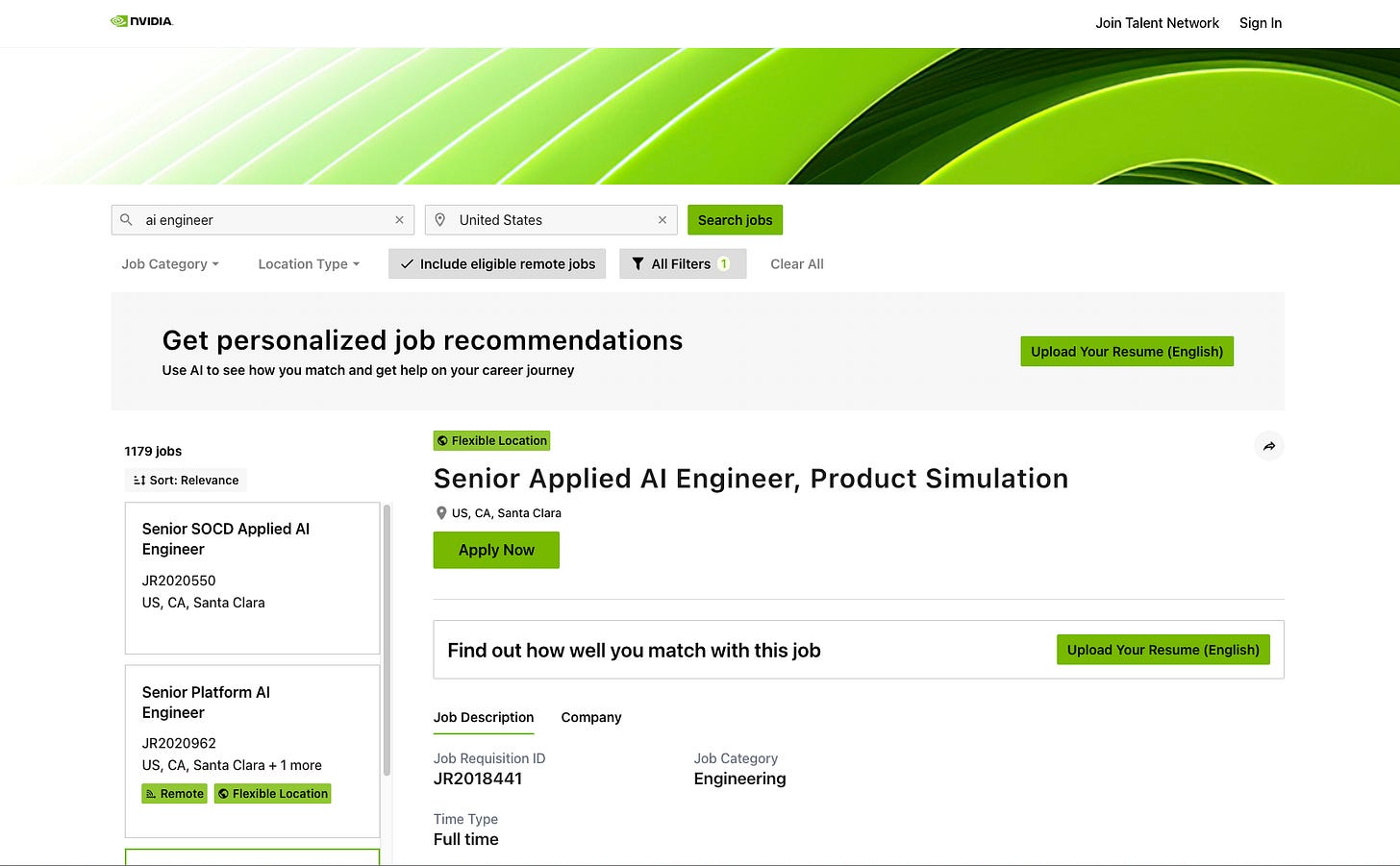Click the job ID text JR2020962

click(x=179, y=743)
